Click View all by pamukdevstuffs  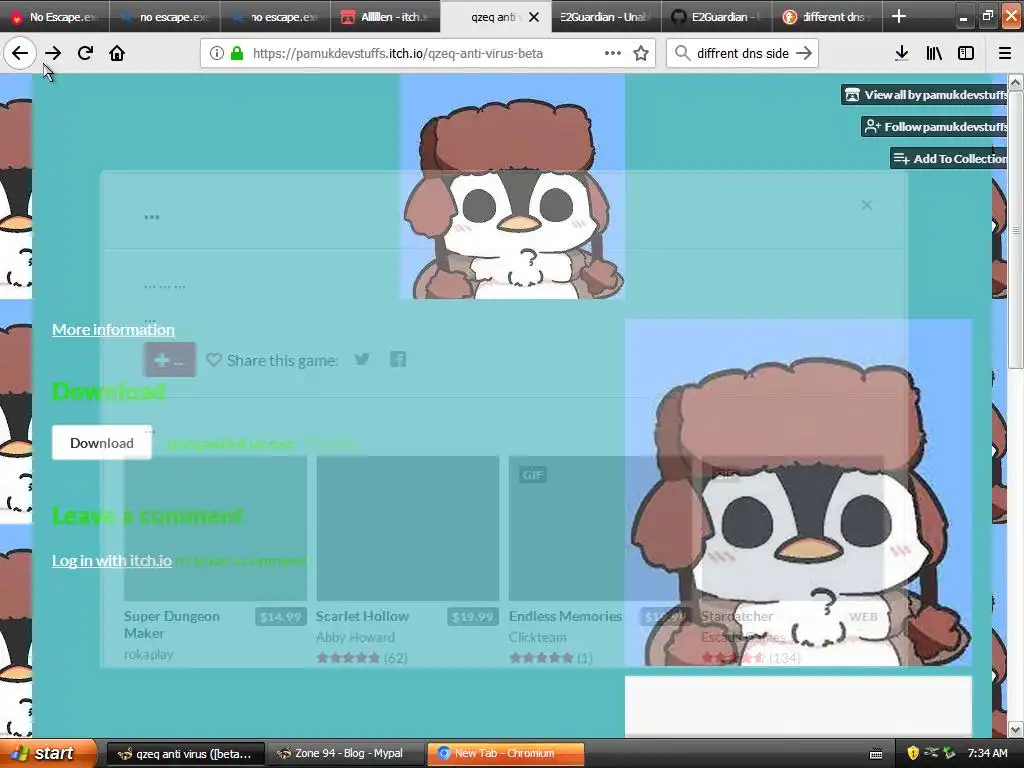[925, 95]
